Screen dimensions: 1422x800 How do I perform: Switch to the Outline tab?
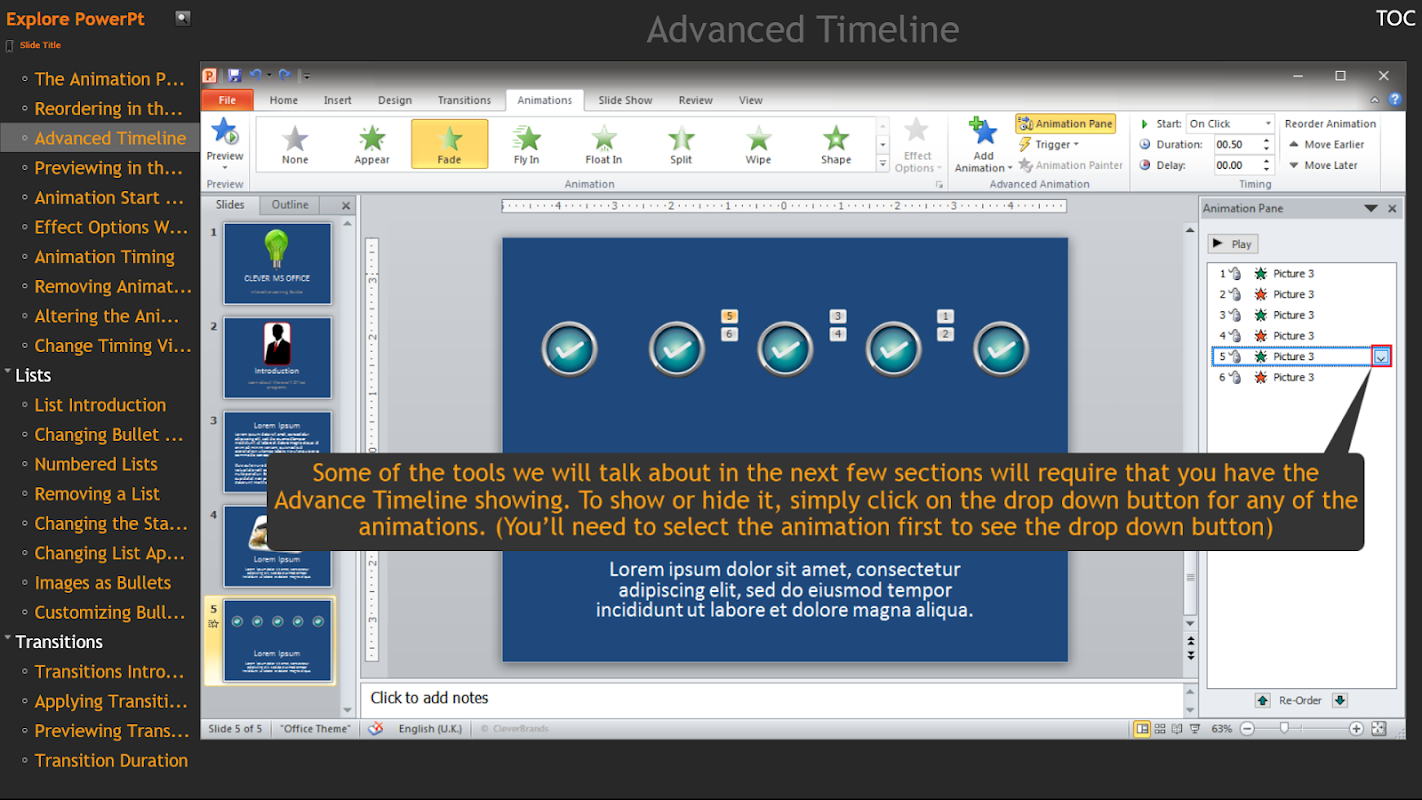tap(290, 205)
